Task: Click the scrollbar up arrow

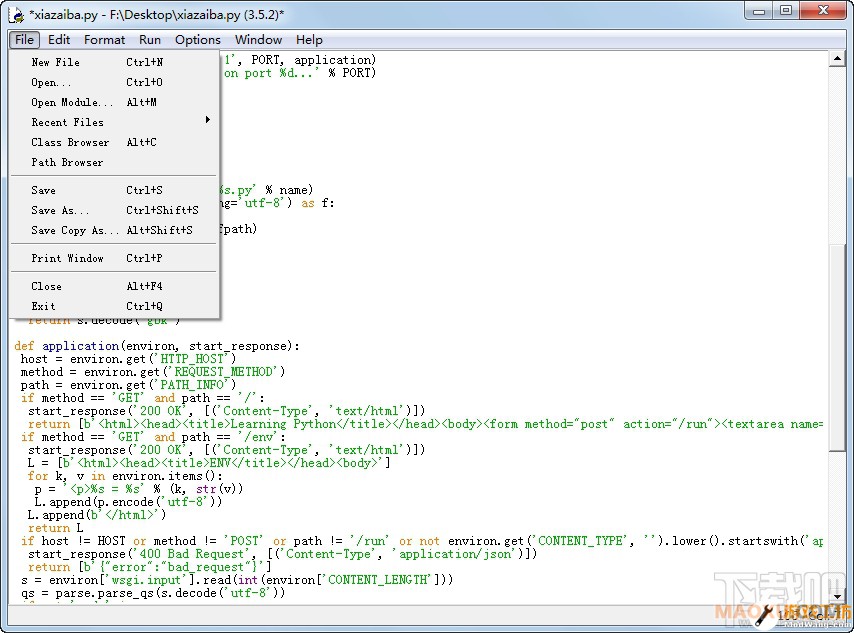Action: [x=837, y=58]
